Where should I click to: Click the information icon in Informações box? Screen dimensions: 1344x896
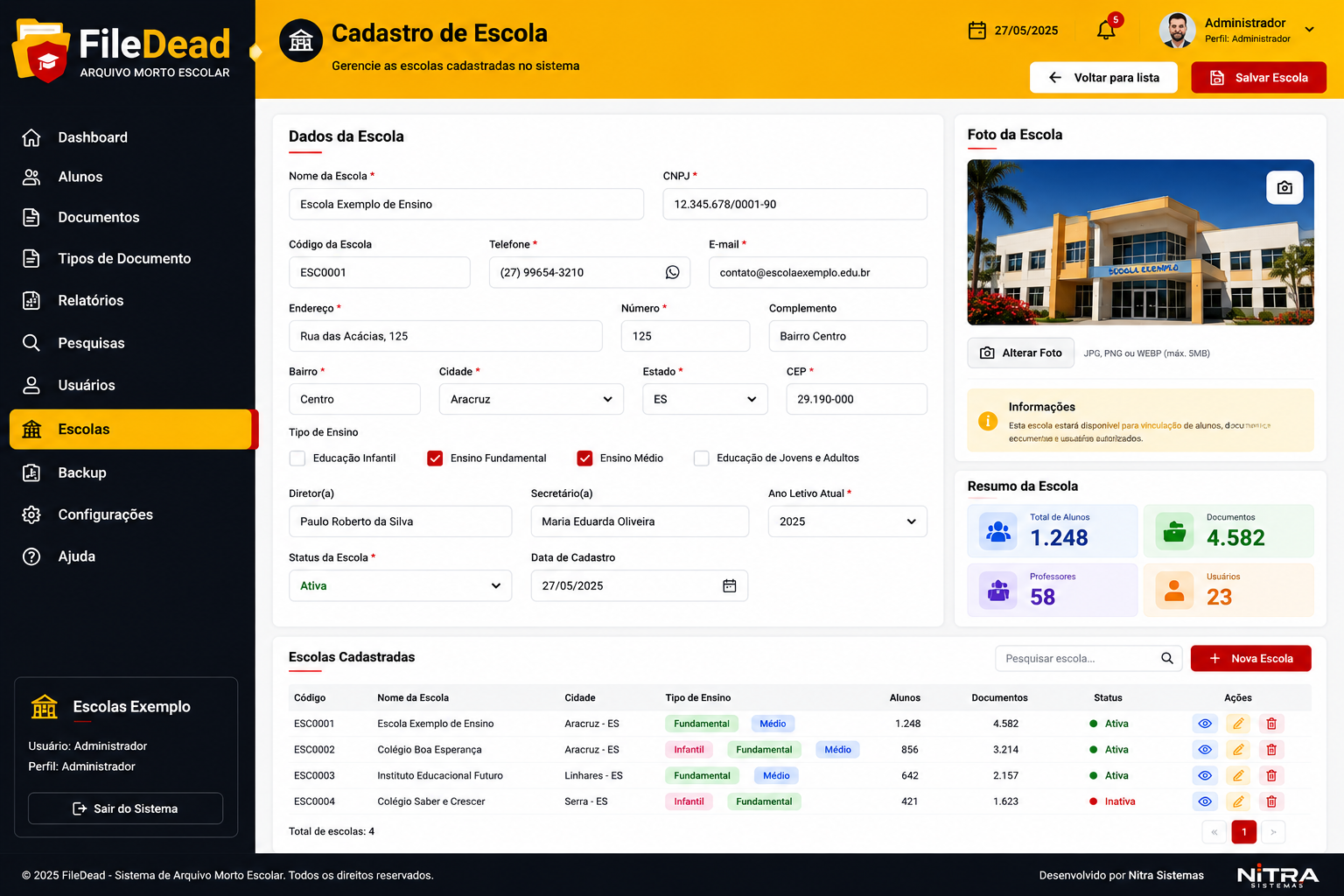(x=988, y=421)
